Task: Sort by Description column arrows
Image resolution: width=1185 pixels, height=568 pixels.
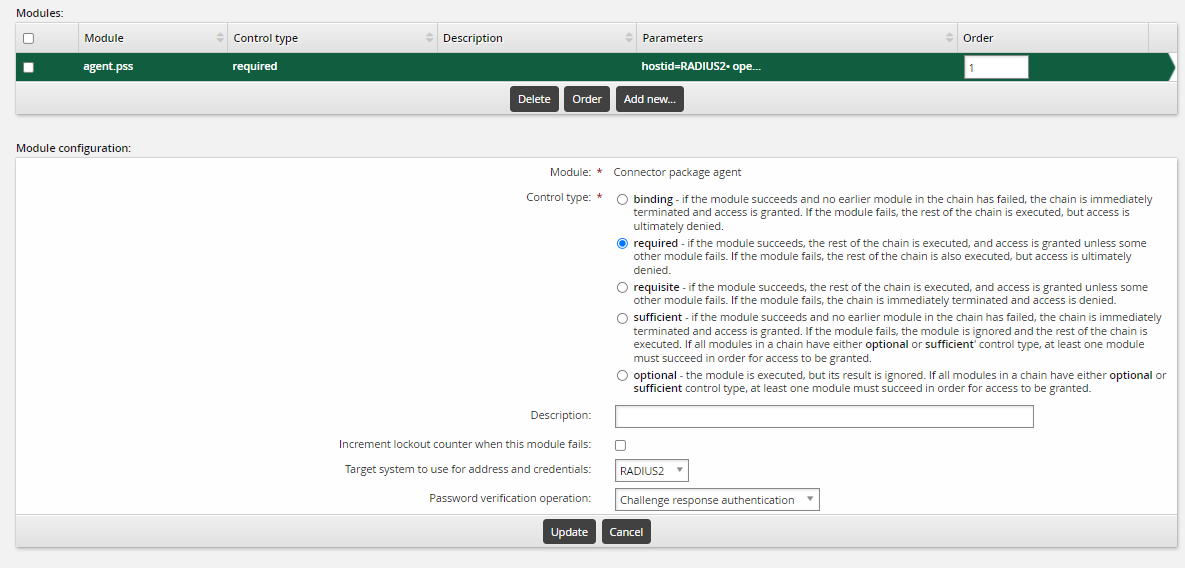Action: tap(628, 38)
